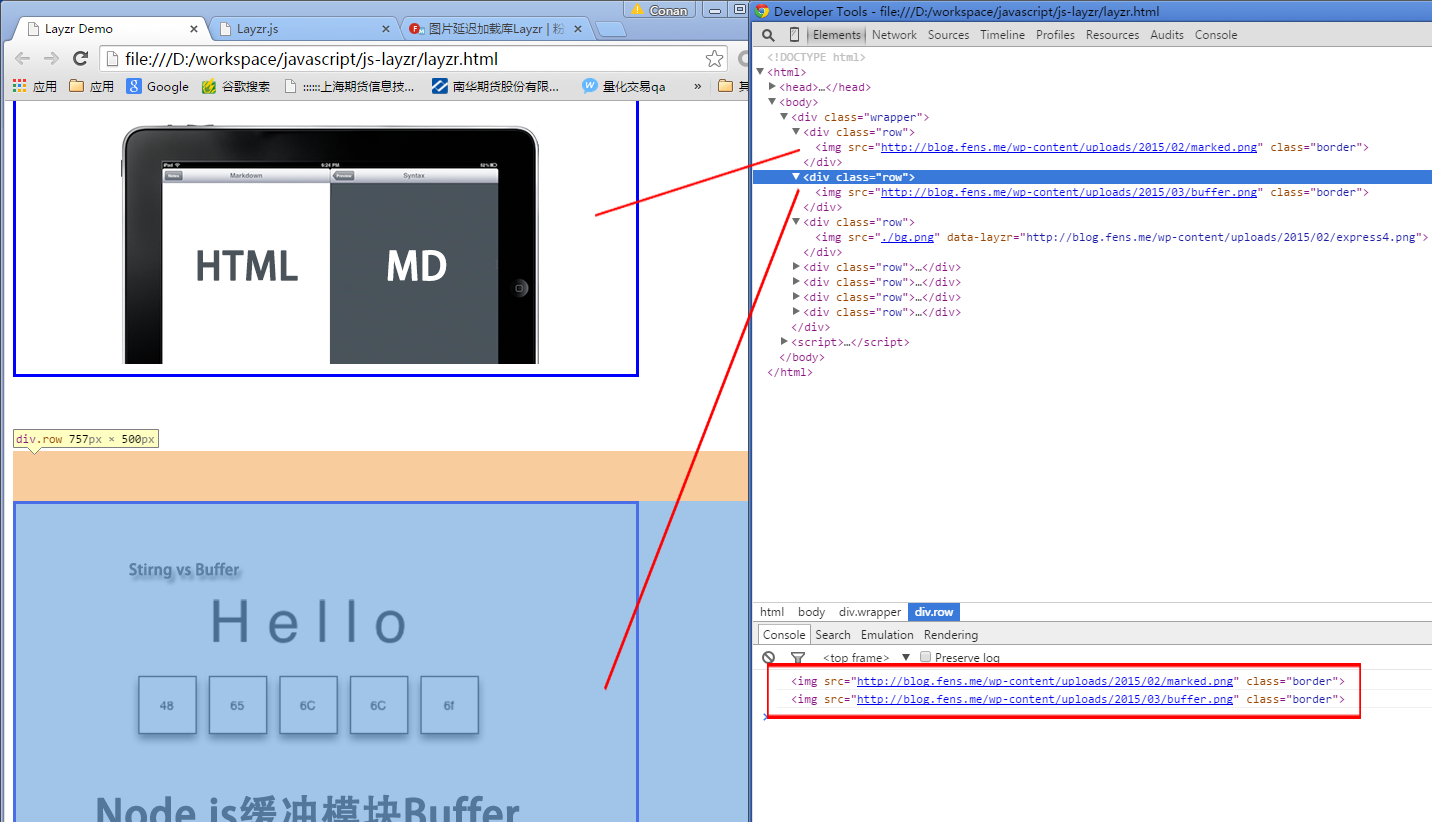The height and width of the screenshot is (822, 1432).
Task: Click the Chrome logo in DevTools title bar
Action: [763, 11]
